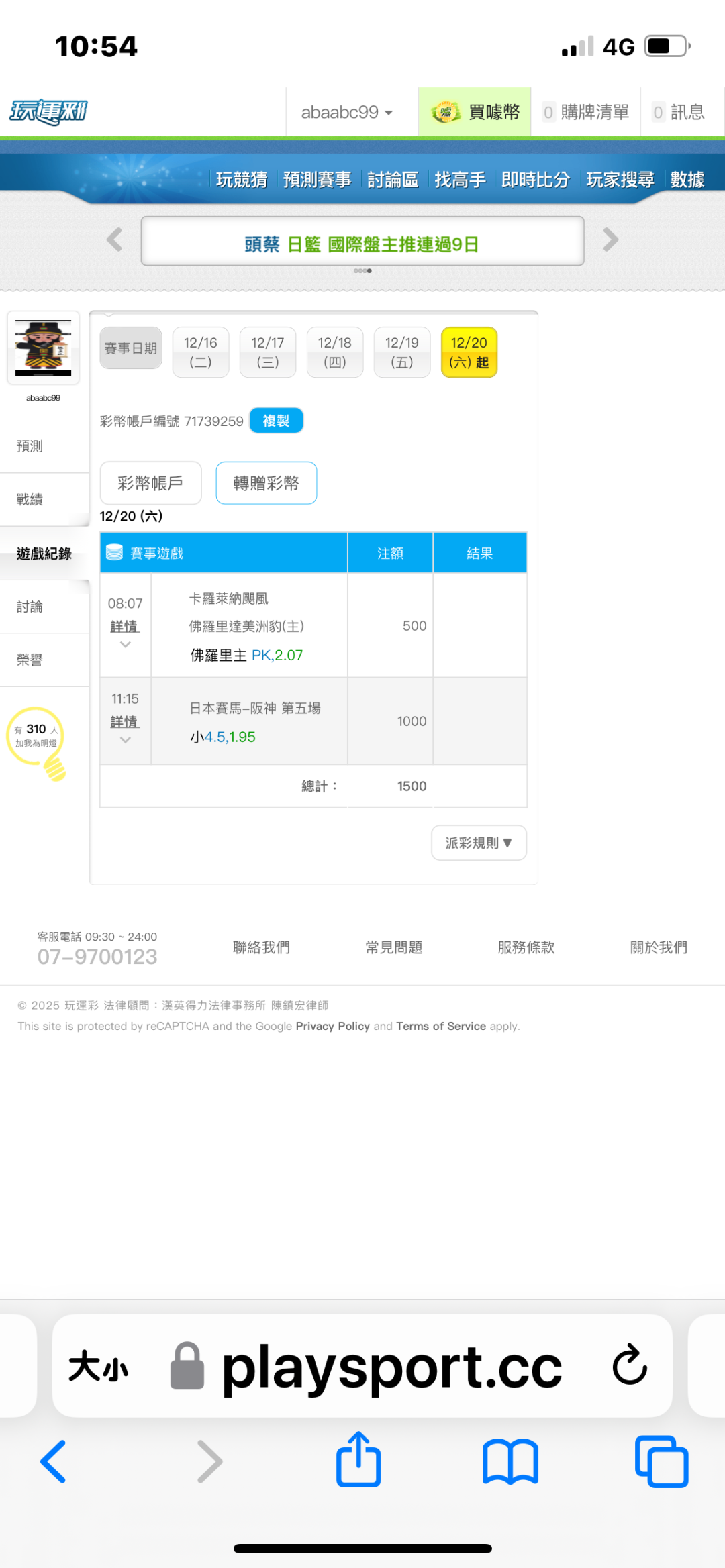Viewport: 725px width, 1568px height.
Task: Open 討論 in the sidebar
Action: [x=44, y=607]
